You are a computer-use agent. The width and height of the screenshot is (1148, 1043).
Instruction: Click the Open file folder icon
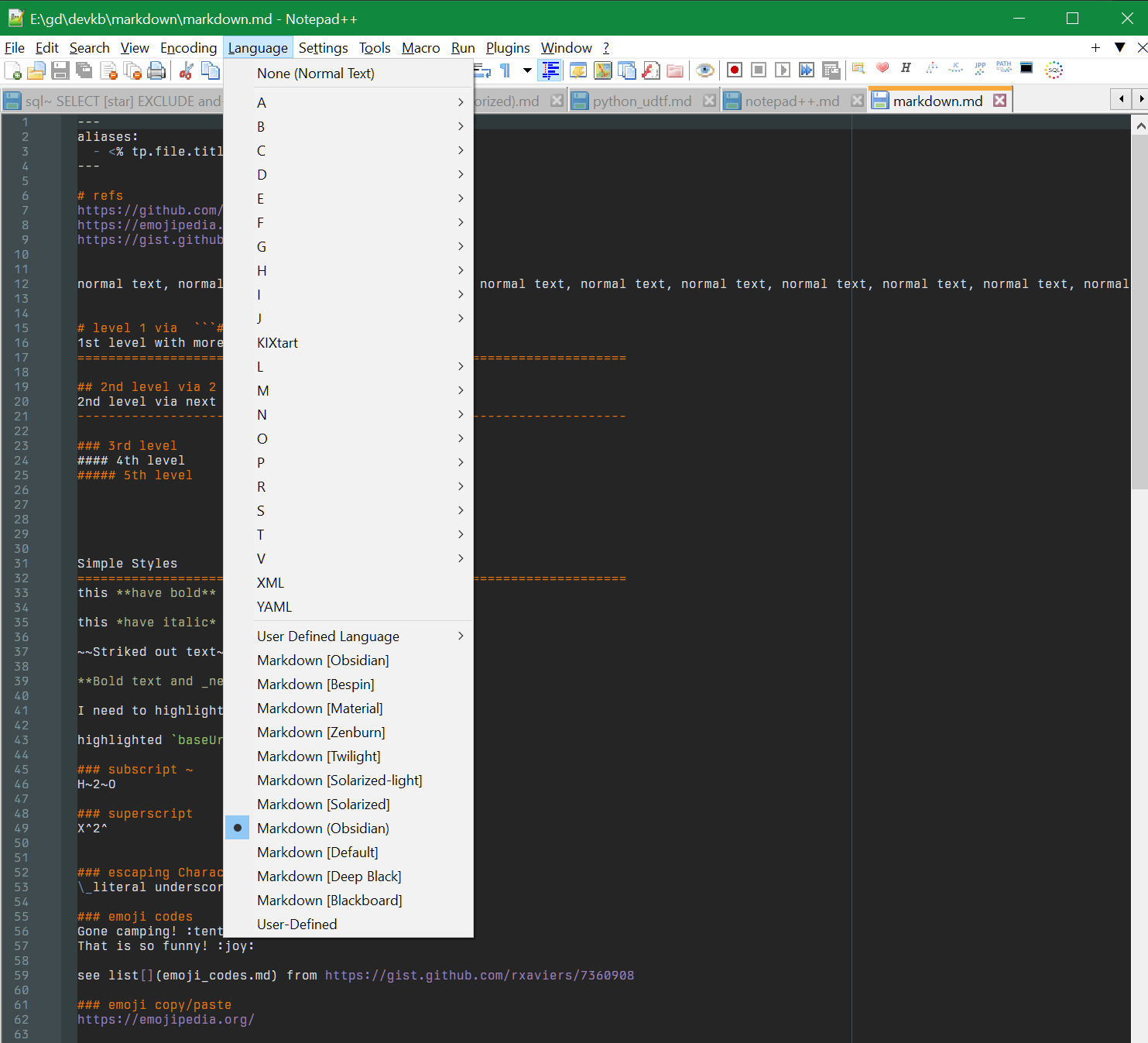pos(36,70)
